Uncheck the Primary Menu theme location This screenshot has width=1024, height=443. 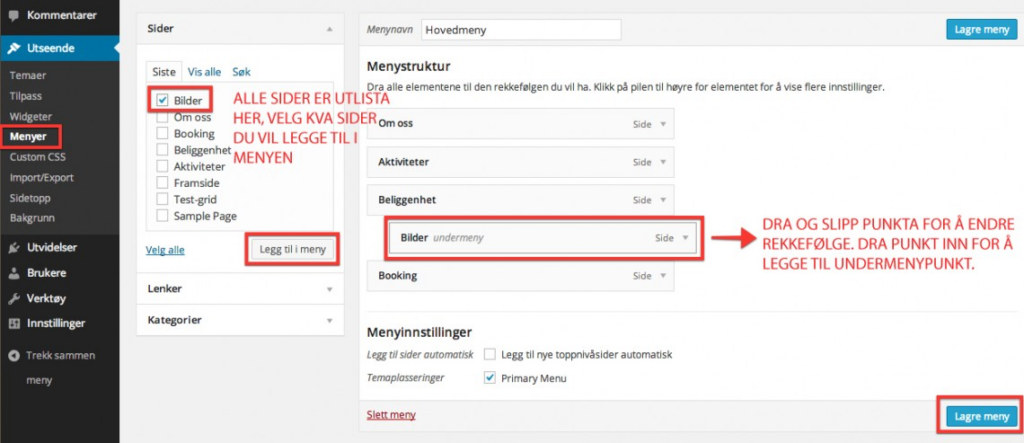(x=490, y=378)
